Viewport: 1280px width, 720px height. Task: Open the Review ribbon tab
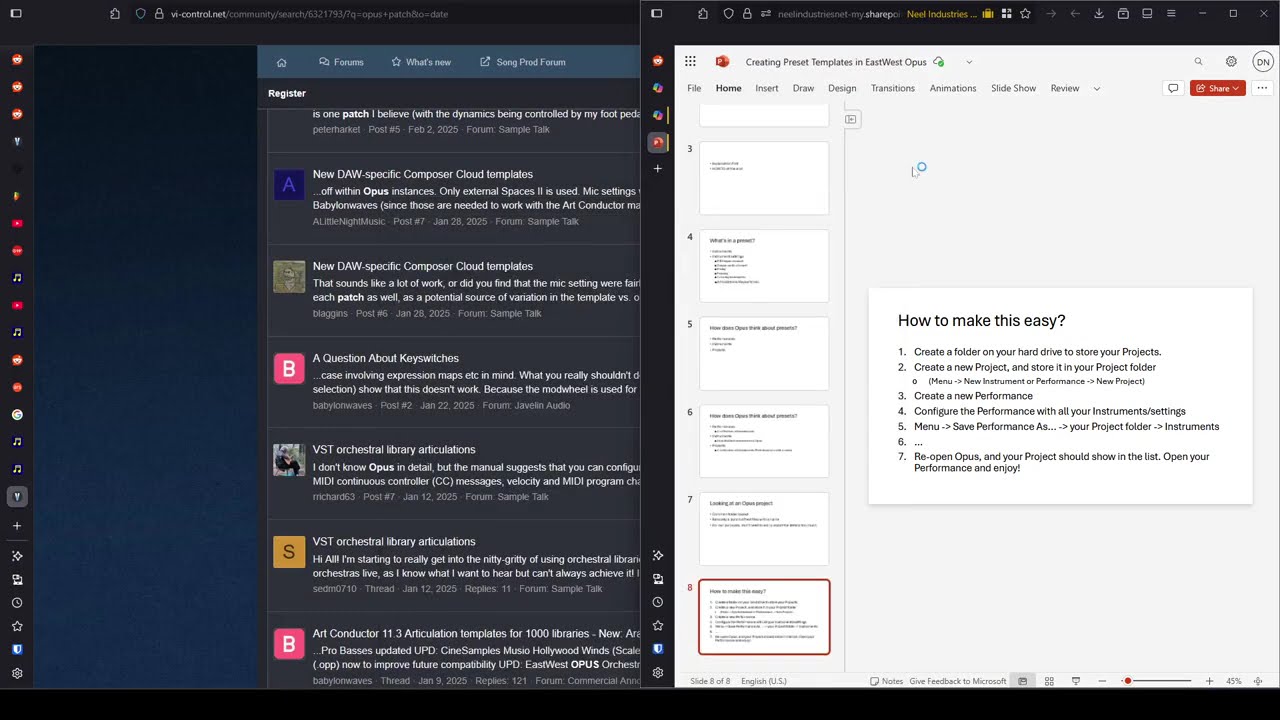[1065, 88]
